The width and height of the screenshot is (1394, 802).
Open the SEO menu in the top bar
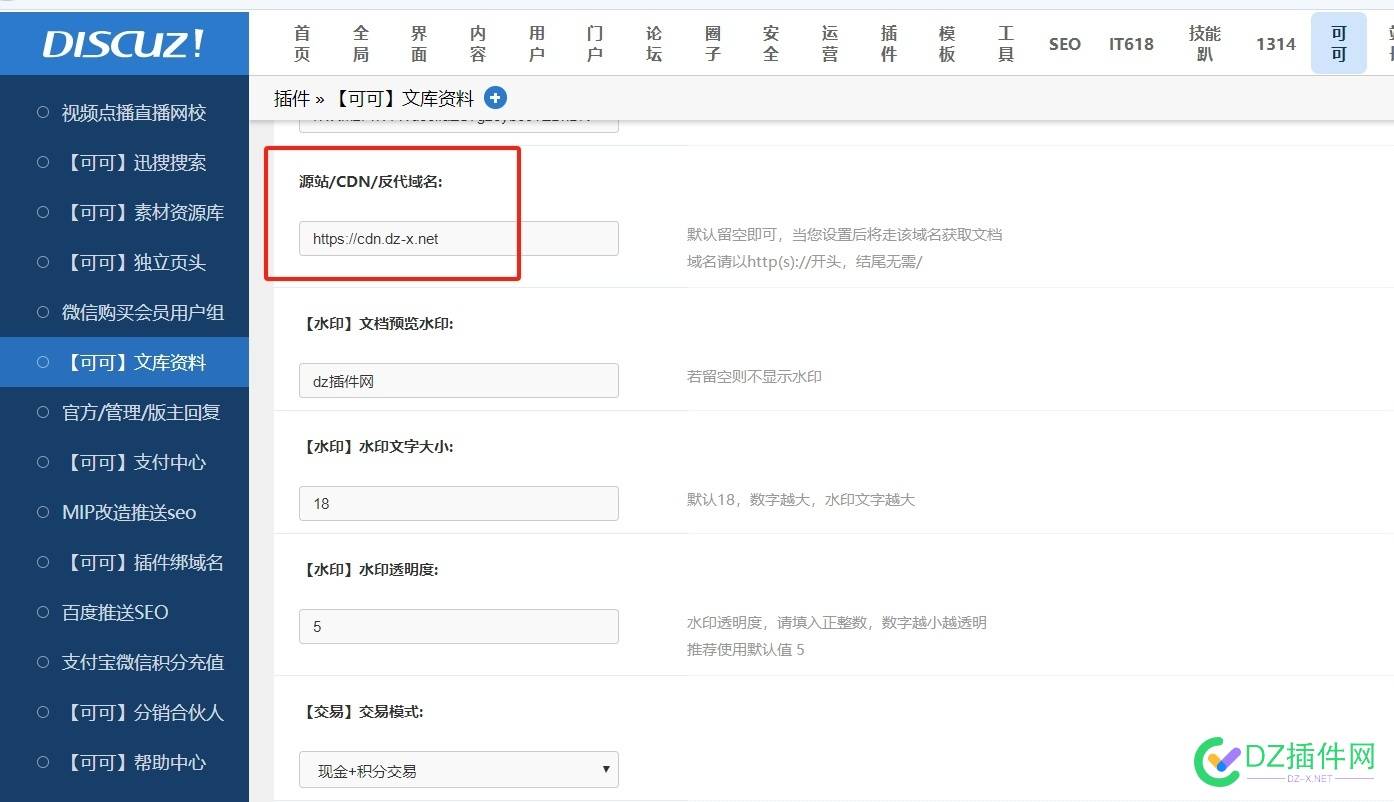click(x=1064, y=43)
